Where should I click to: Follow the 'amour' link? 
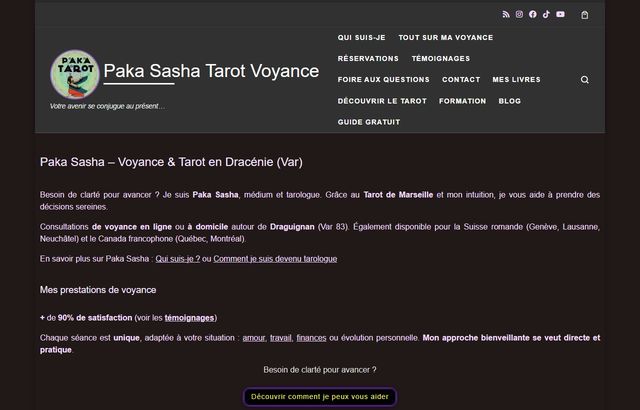pyautogui.click(x=253, y=338)
